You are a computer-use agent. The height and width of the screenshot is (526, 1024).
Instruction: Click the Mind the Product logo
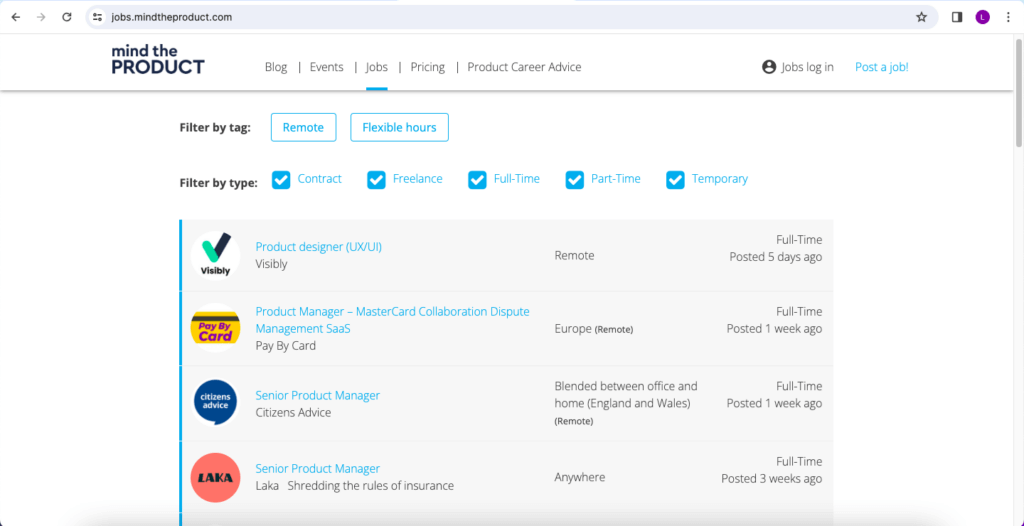click(158, 60)
